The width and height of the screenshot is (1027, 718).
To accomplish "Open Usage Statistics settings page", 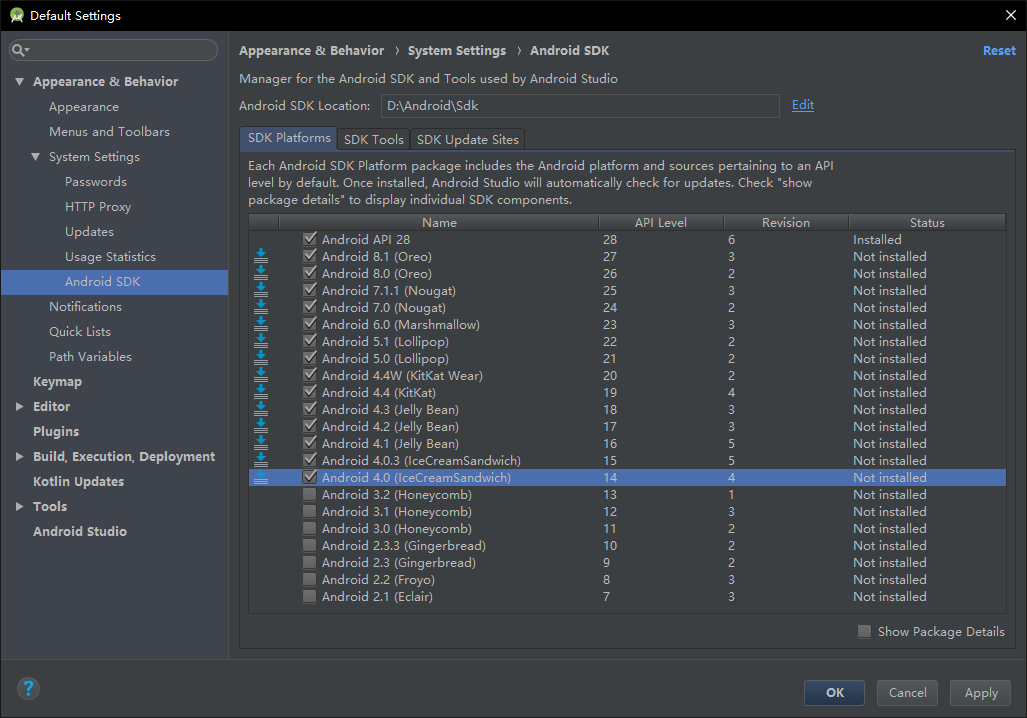I will pyautogui.click(x=110, y=257).
